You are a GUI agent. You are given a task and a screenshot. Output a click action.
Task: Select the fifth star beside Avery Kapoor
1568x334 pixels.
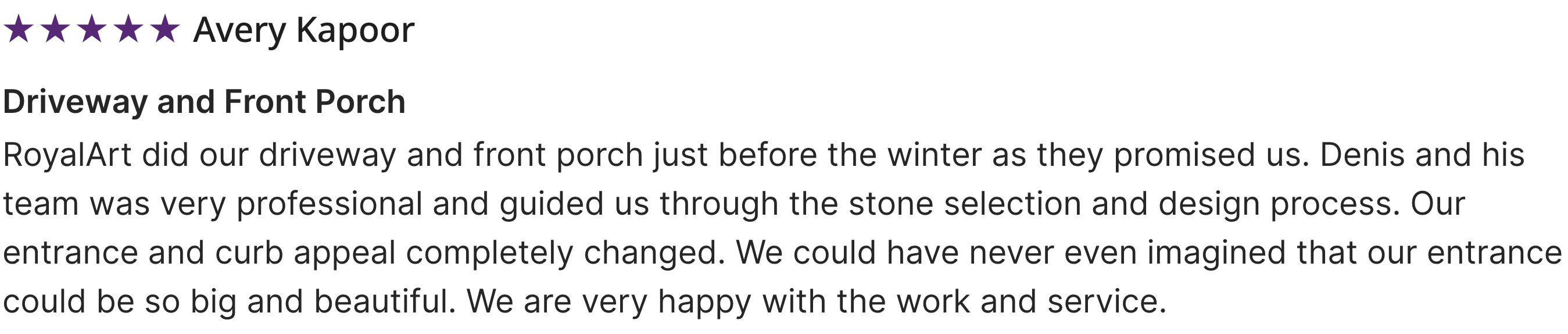[x=165, y=29]
